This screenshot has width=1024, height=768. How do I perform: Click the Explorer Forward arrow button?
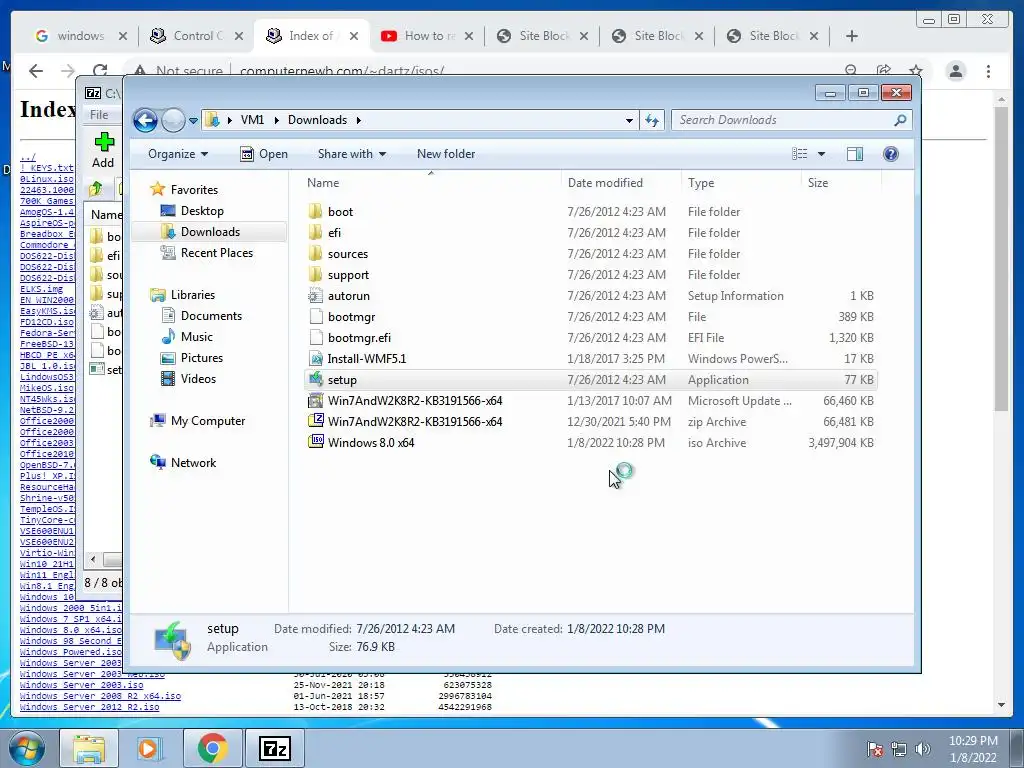point(173,120)
